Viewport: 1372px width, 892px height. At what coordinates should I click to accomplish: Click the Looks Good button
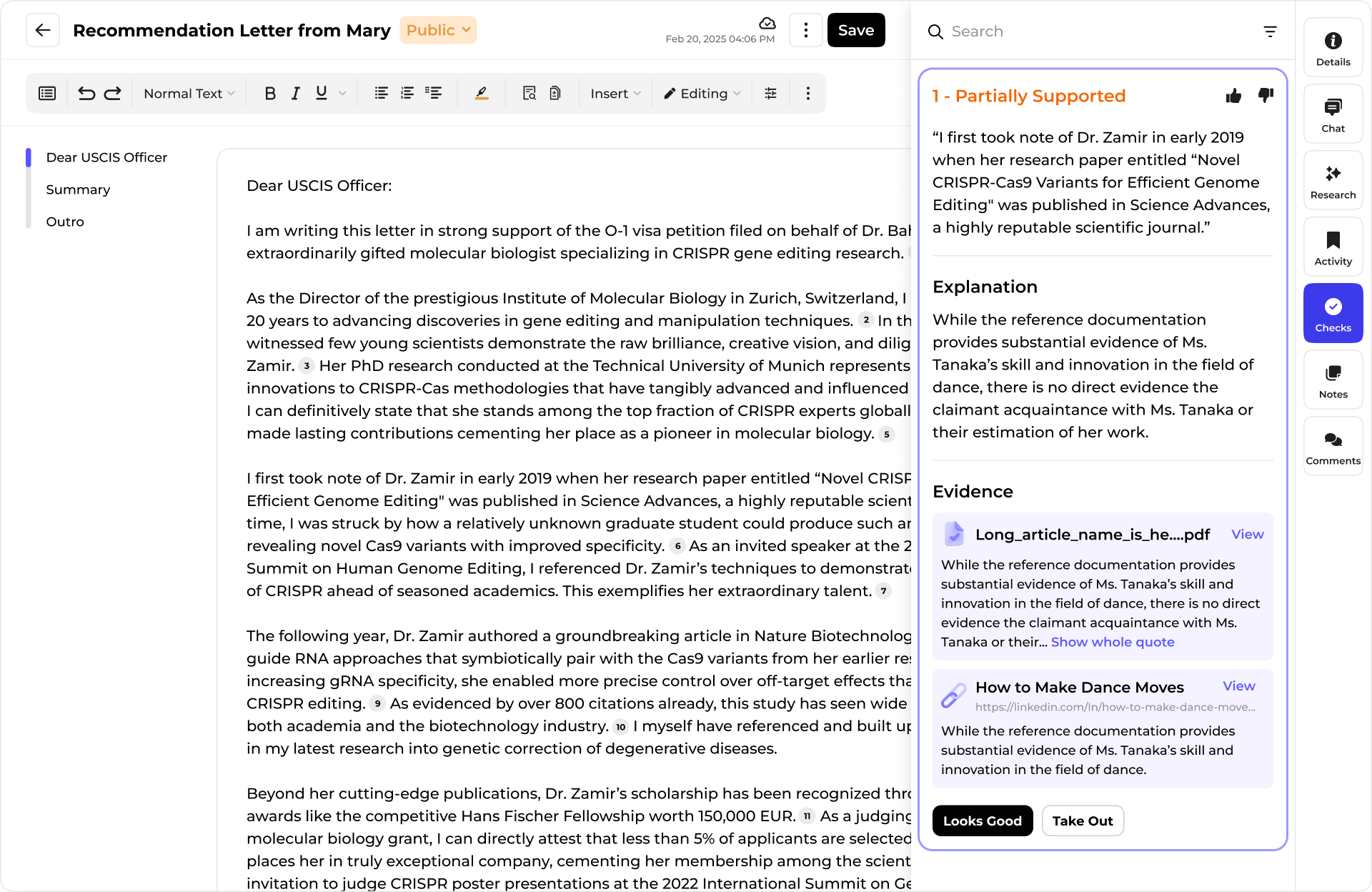pyautogui.click(x=983, y=821)
